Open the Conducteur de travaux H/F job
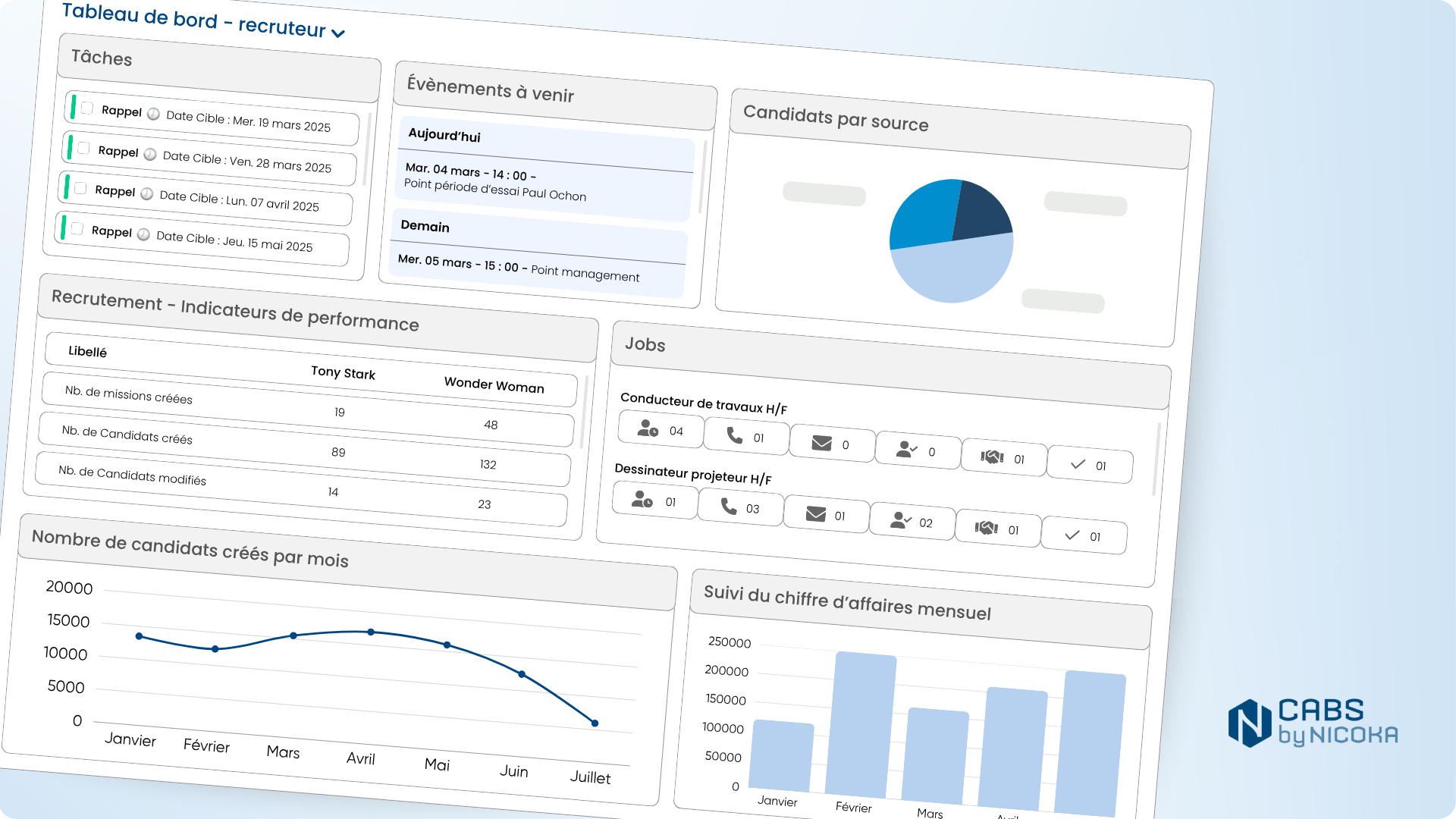The width and height of the screenshot is (1456, 819). click(x=704, y=403)
